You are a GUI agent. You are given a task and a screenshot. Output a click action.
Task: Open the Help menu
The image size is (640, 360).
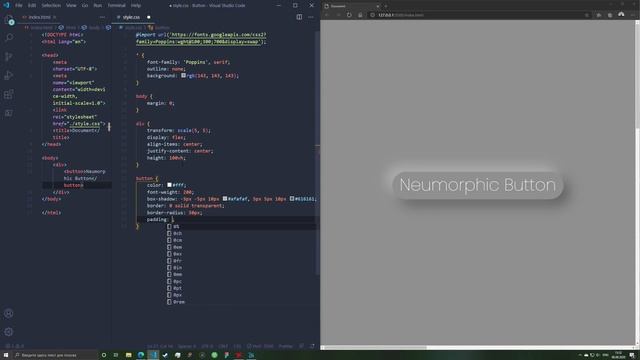point(136,6)
